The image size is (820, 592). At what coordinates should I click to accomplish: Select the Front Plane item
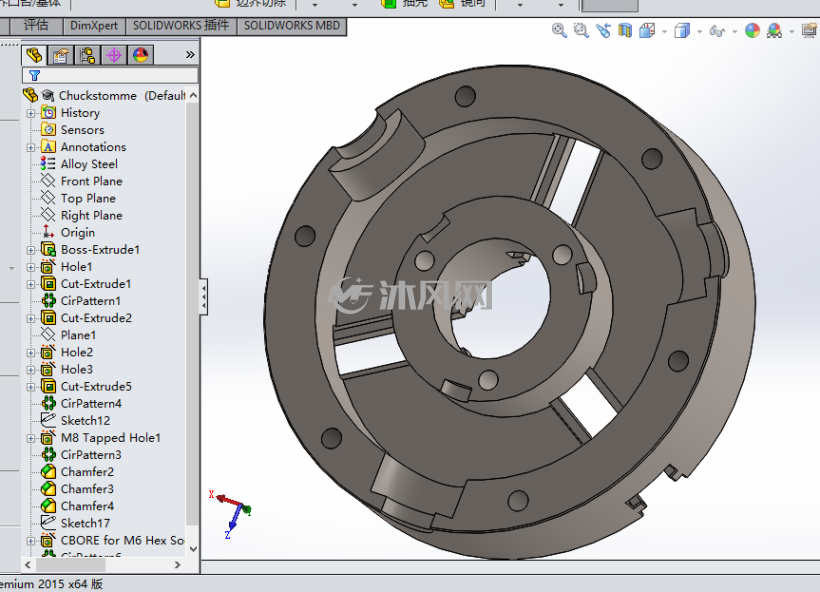coord(82,181)
